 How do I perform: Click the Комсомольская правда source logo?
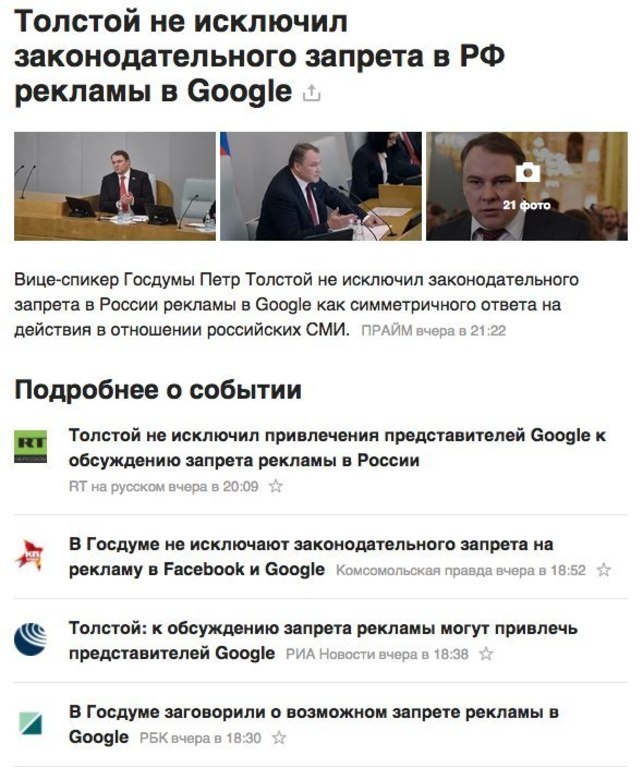coord(30,554)
